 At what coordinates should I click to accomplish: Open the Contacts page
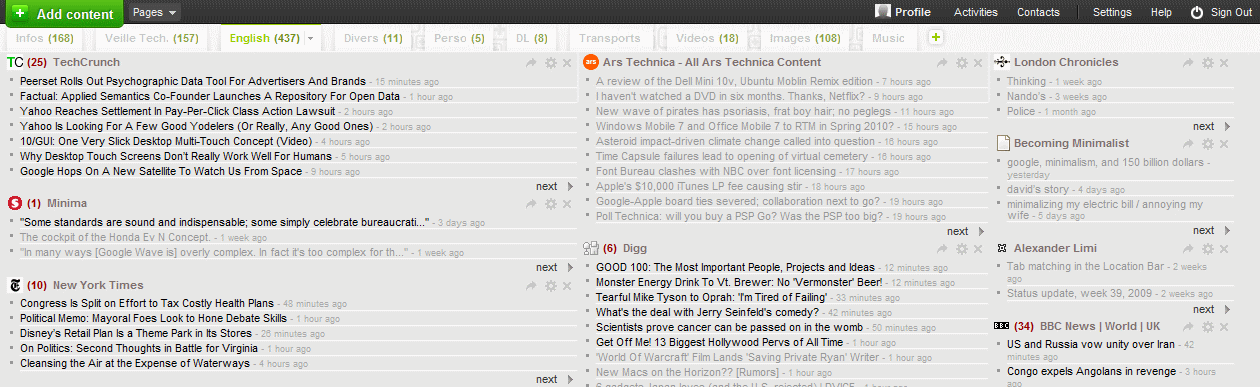1038,13
